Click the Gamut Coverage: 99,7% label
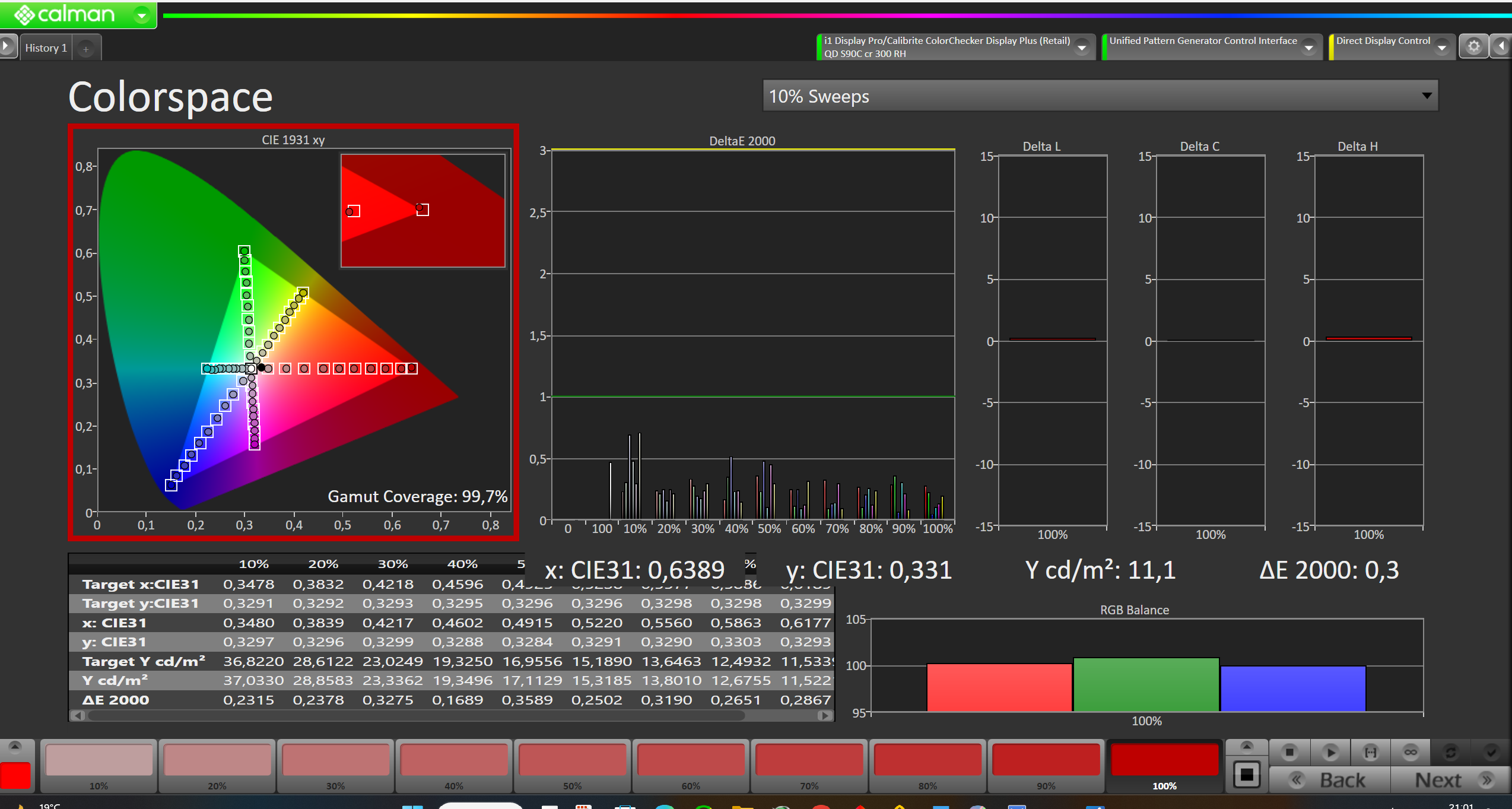The height and width of the screenshot is (809, 1512). click(418, 496)
